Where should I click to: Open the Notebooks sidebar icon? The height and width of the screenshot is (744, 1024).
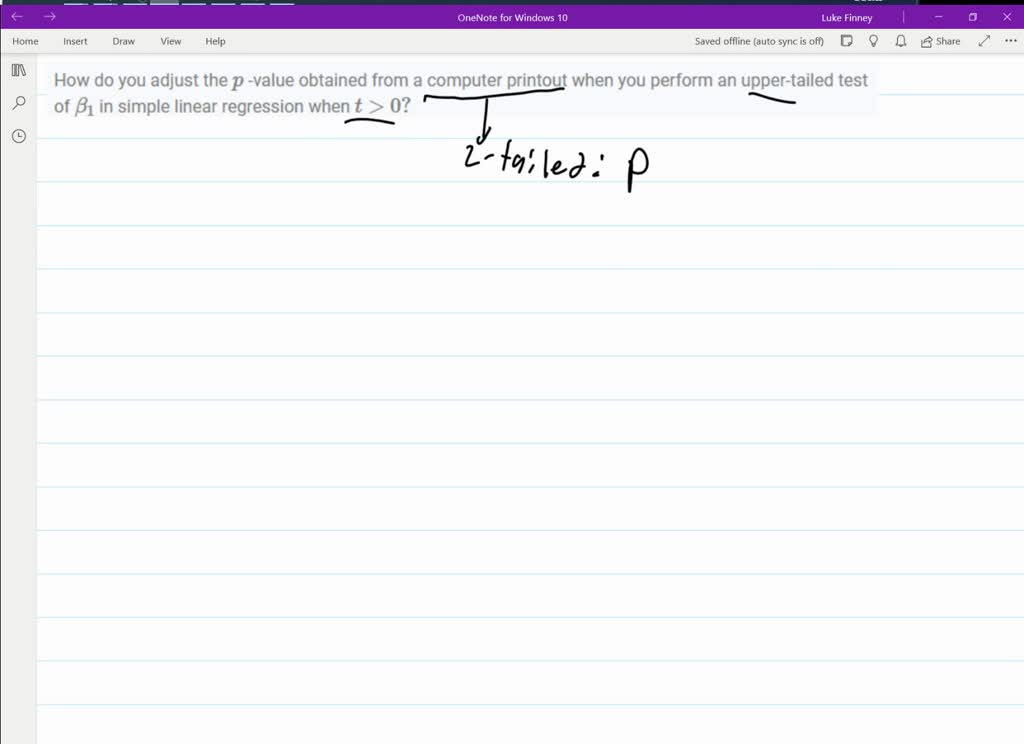[18, 70]
